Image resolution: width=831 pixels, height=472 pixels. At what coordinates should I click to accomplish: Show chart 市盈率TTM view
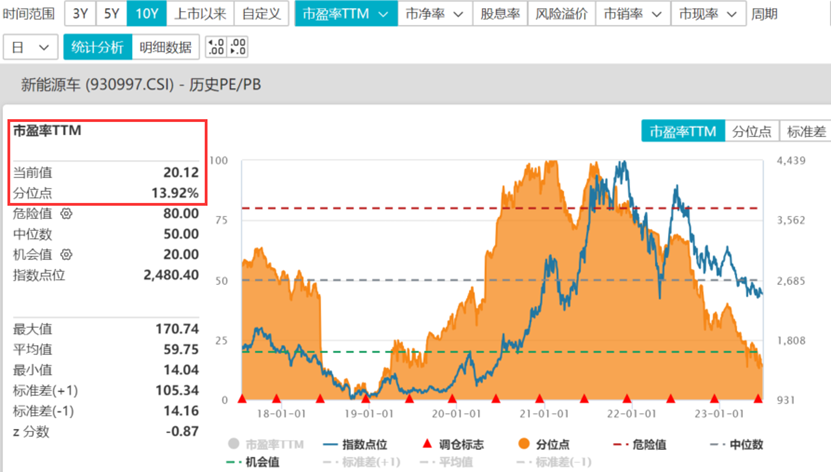[683, 131]
